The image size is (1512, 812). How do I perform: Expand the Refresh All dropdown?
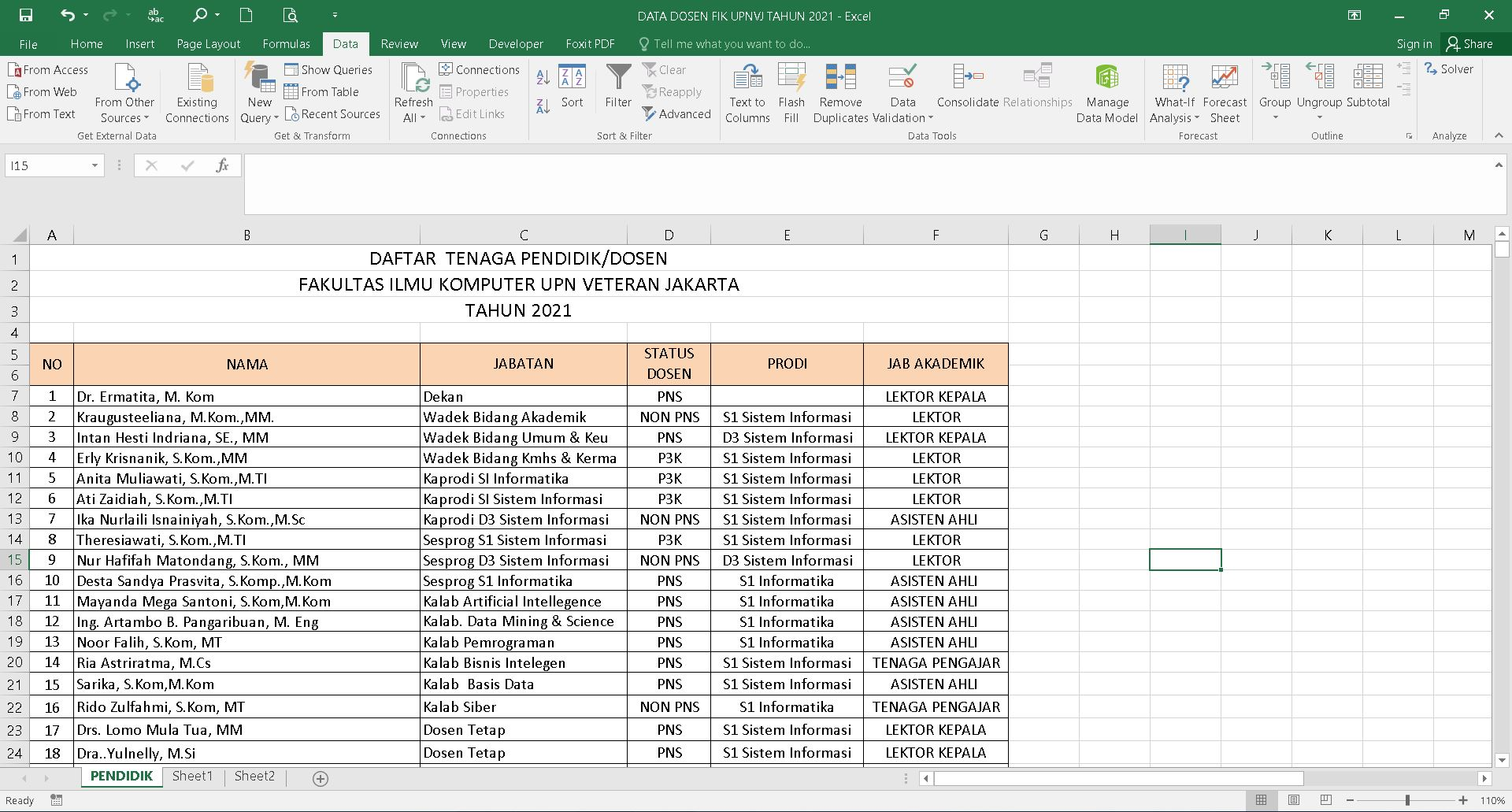423,118
